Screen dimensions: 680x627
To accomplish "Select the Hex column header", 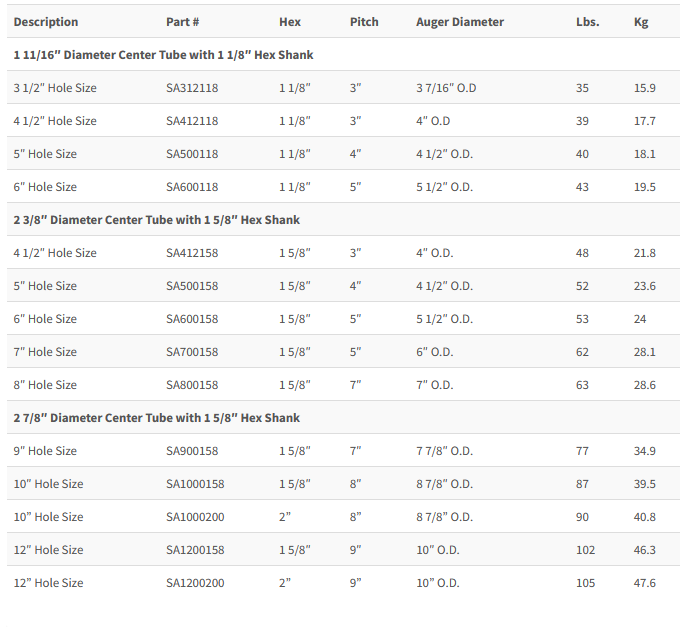I will click(x=290, y=22).
